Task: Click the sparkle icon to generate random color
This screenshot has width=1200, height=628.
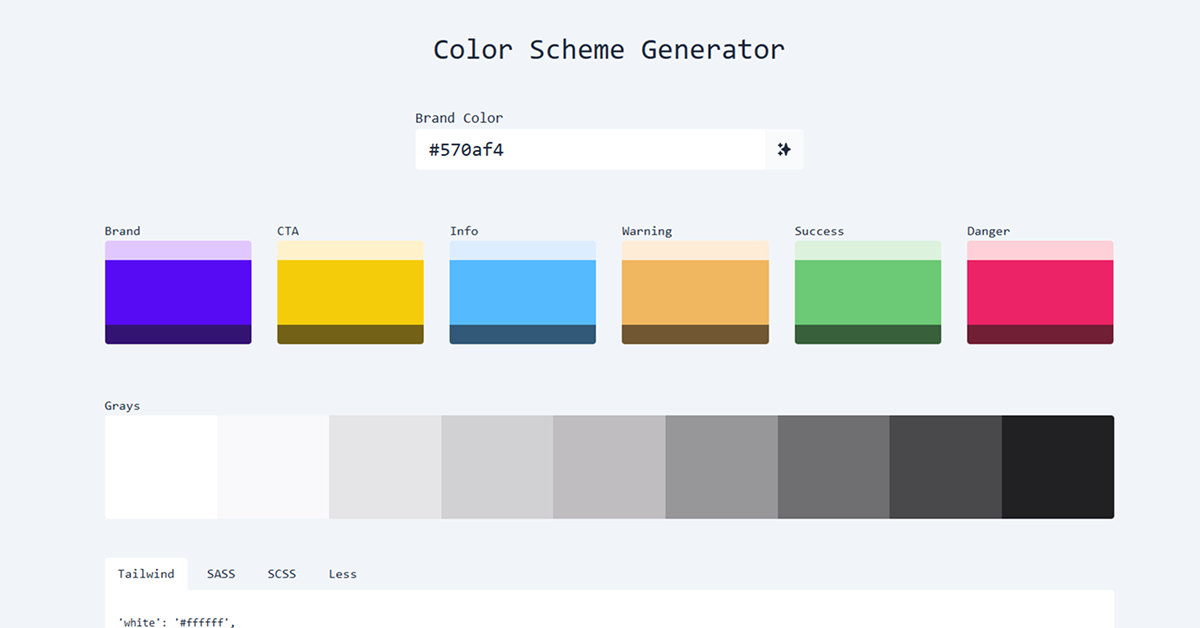Action: [x=785, y=149]
